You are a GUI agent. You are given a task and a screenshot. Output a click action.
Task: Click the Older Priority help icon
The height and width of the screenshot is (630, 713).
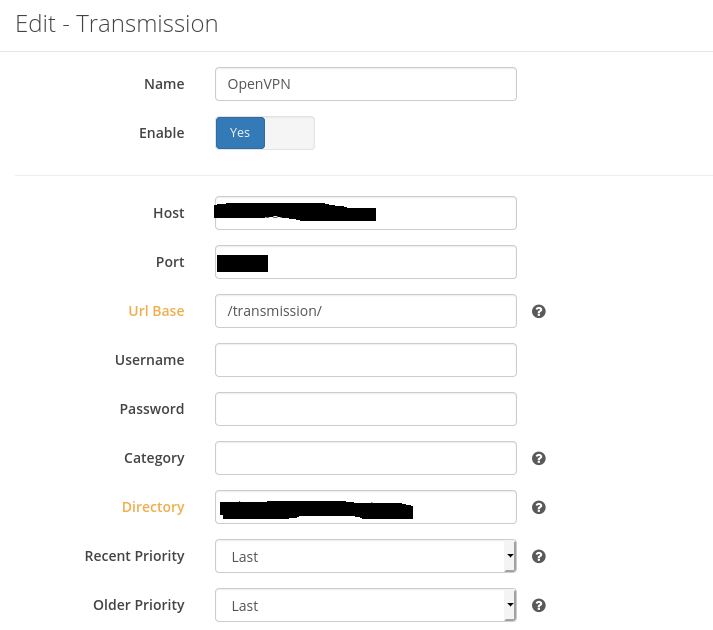(x=538, y=606)
